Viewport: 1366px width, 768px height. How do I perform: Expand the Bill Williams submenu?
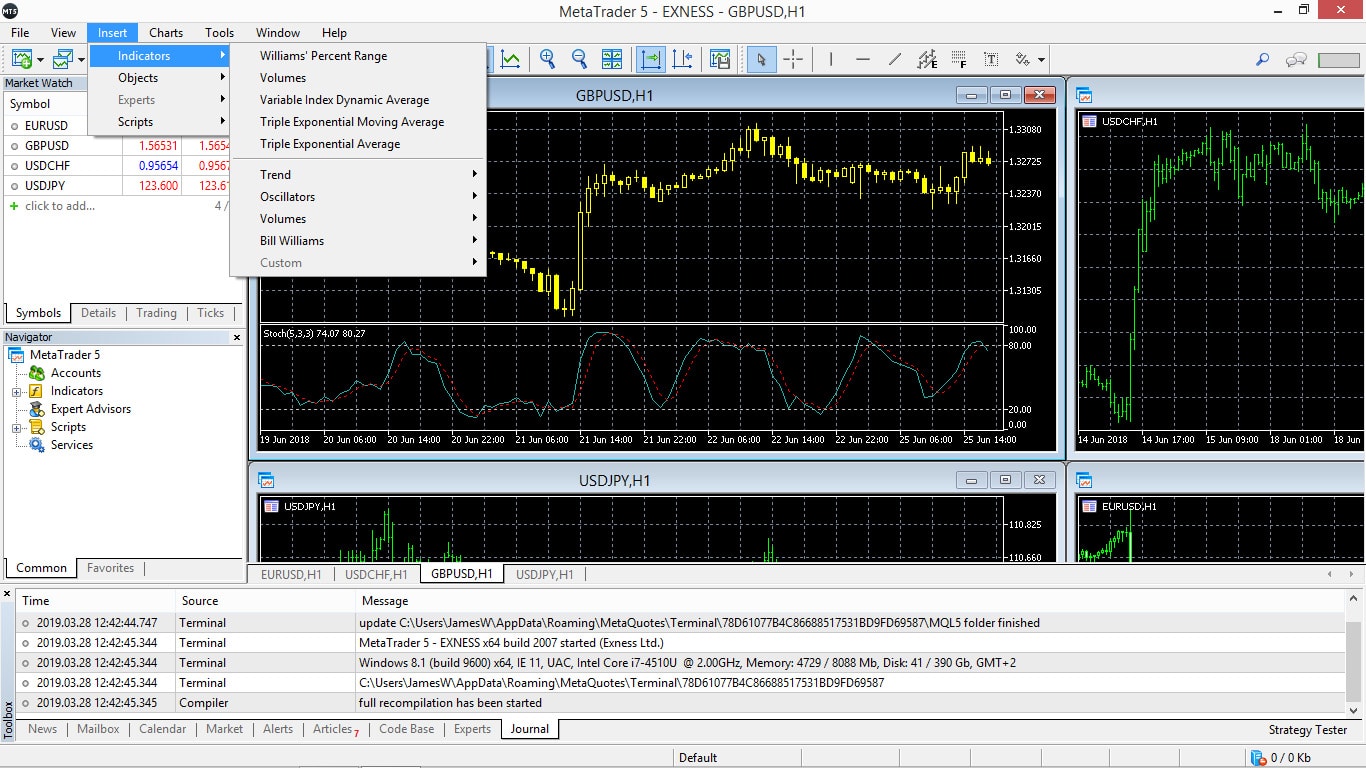(x=358, y=241)
